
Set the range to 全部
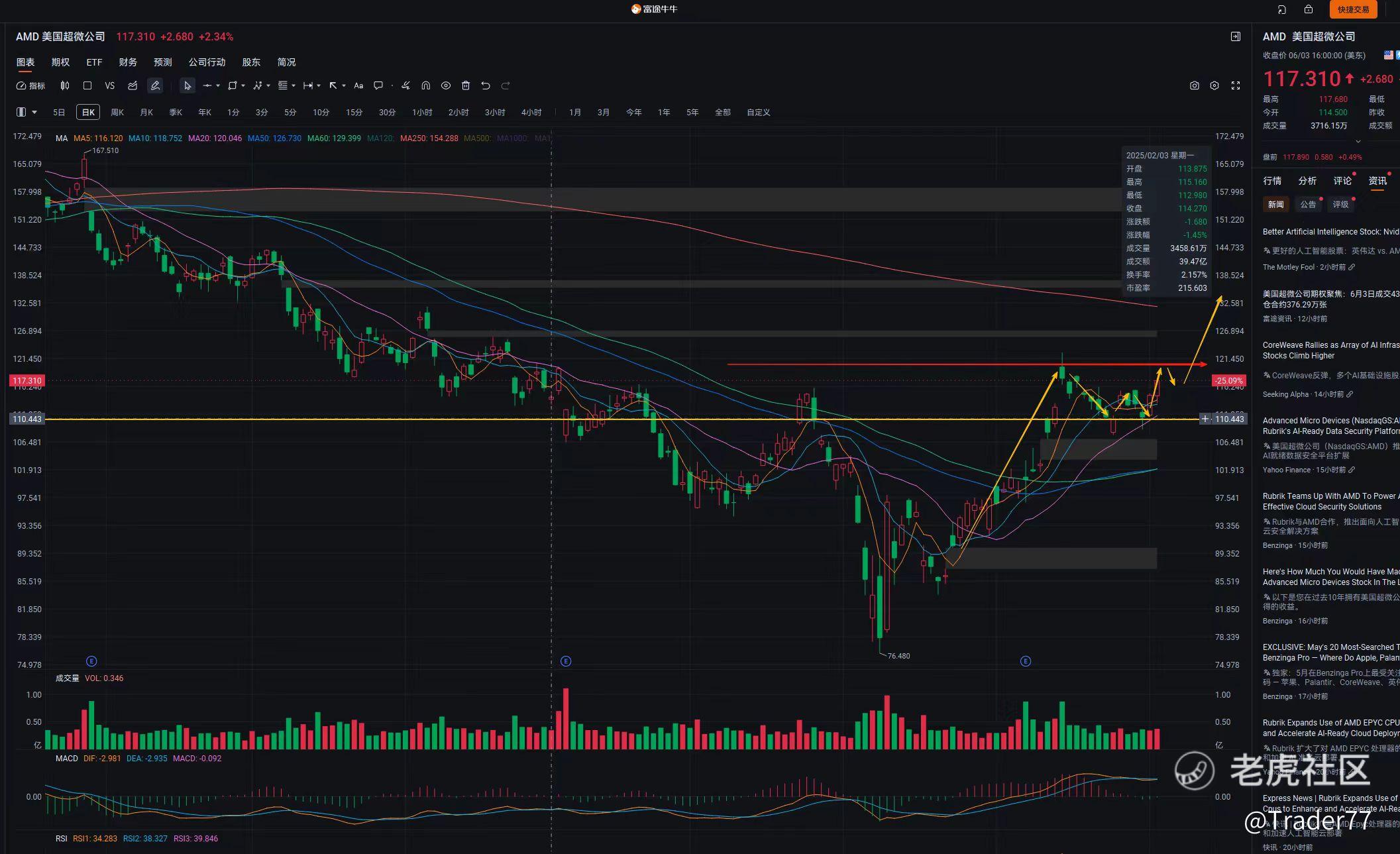723,113
